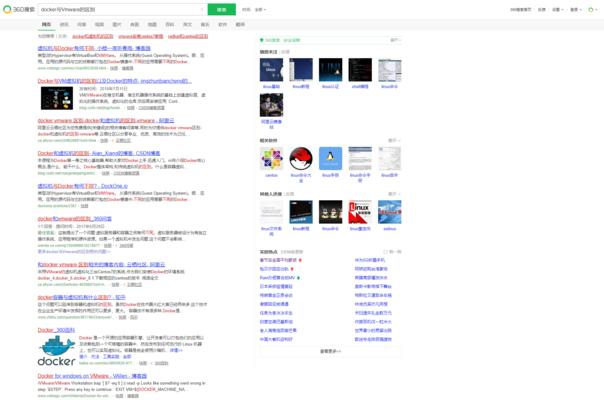
Task: Expand the 其他人还搜 section
Action: (x=394, y=194)
